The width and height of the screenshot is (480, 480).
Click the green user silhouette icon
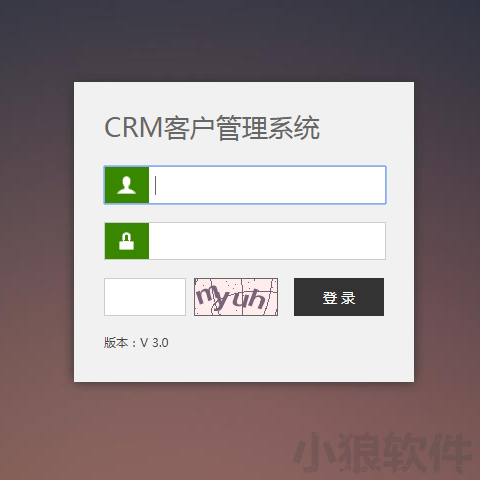[x=127, y=185]
